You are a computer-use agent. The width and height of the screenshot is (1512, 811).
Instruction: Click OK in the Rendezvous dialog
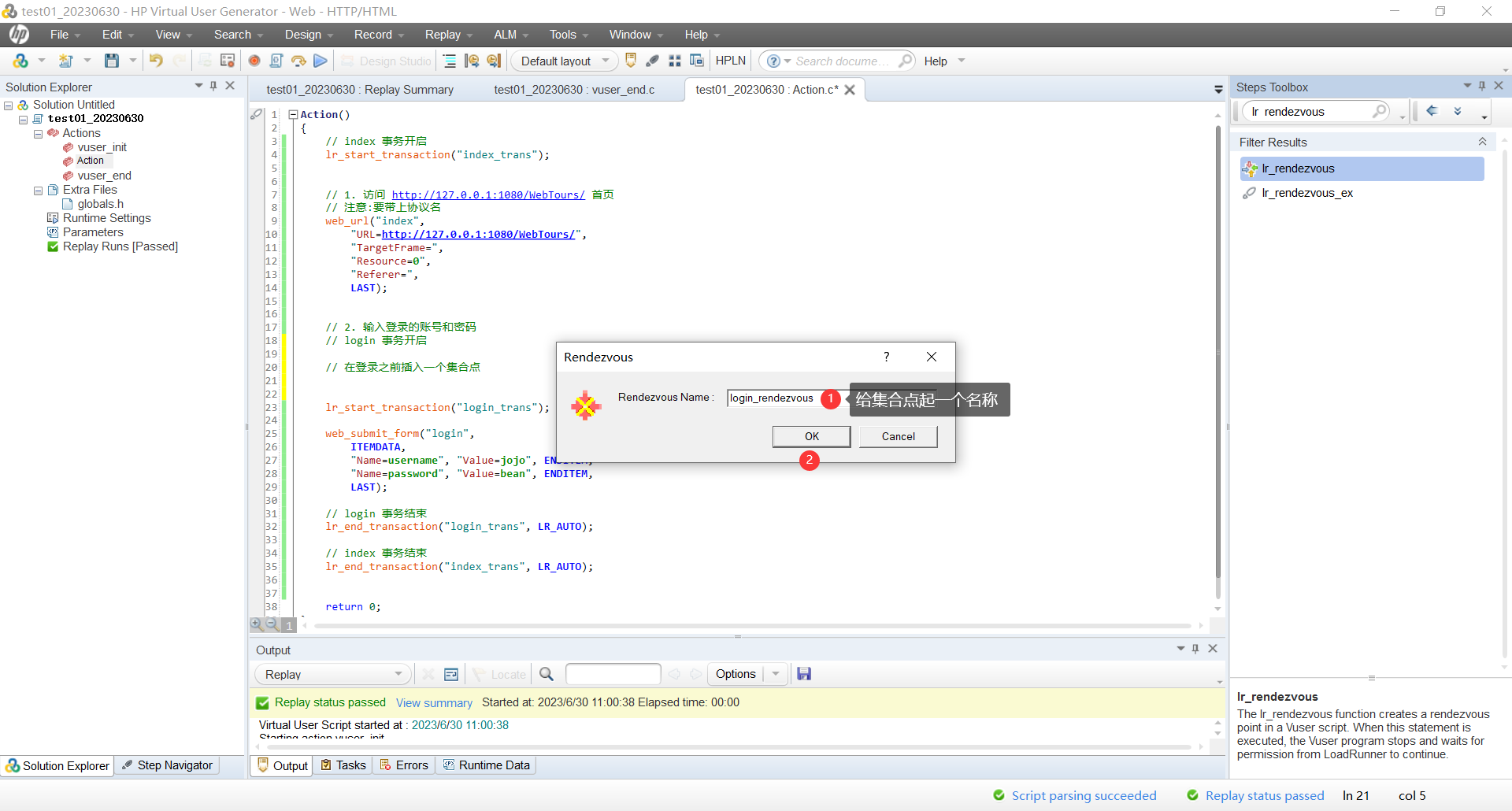pyautogui.click(x=811, y=436)
